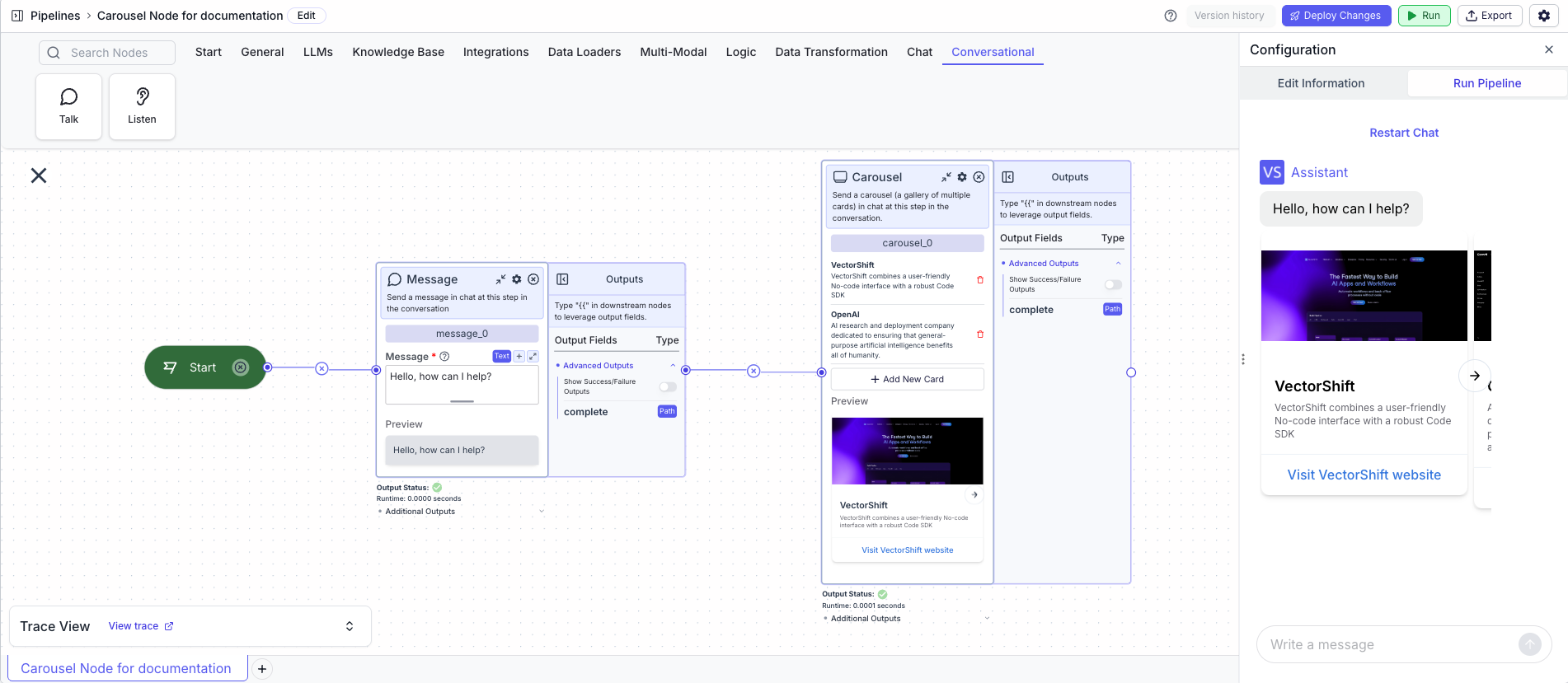Run the pipeline with Run button

(x=1425, y=16)
